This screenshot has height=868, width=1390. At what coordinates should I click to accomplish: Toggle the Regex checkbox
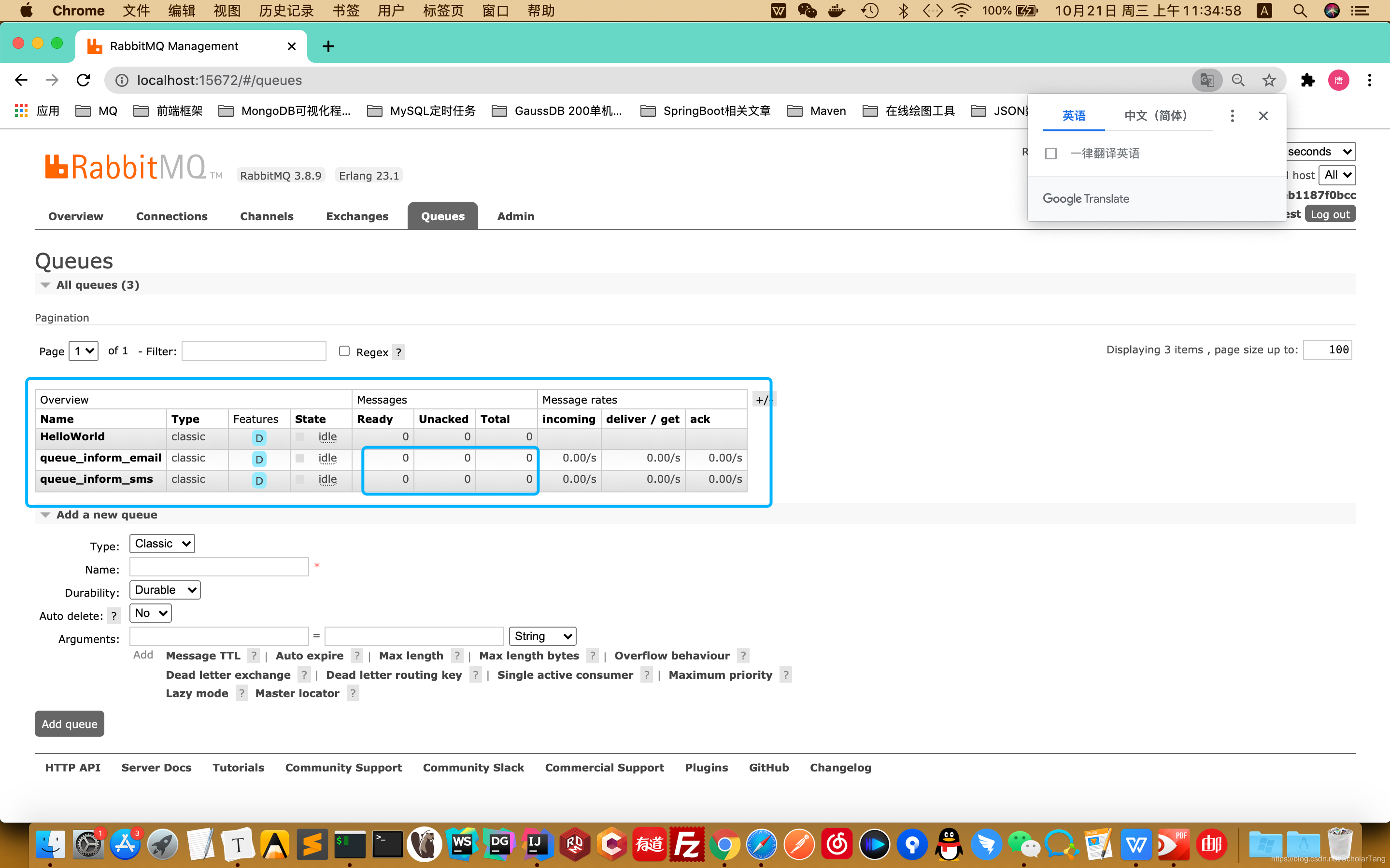tap(344, 351)
